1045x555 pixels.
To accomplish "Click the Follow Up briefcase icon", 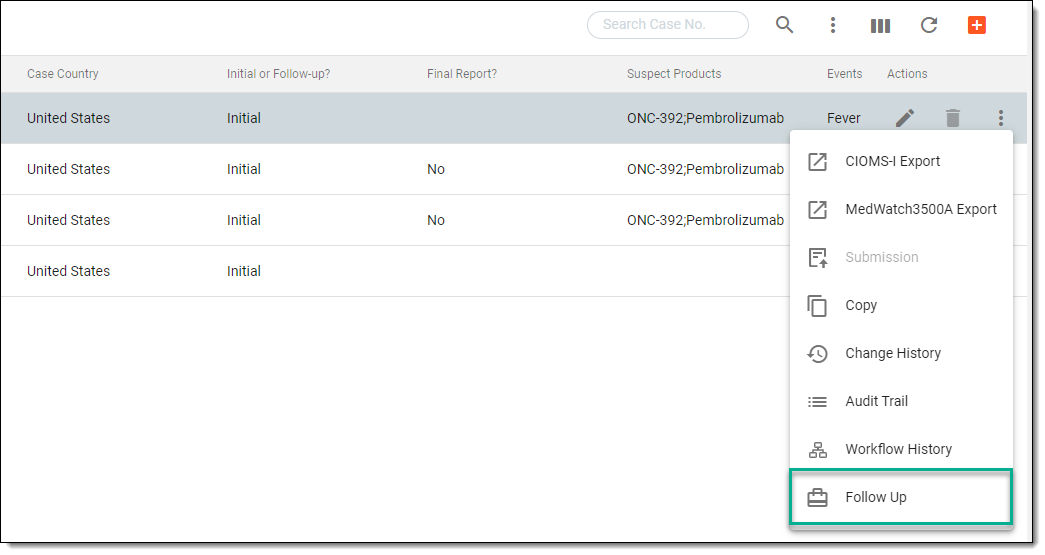I will (818, 498).
